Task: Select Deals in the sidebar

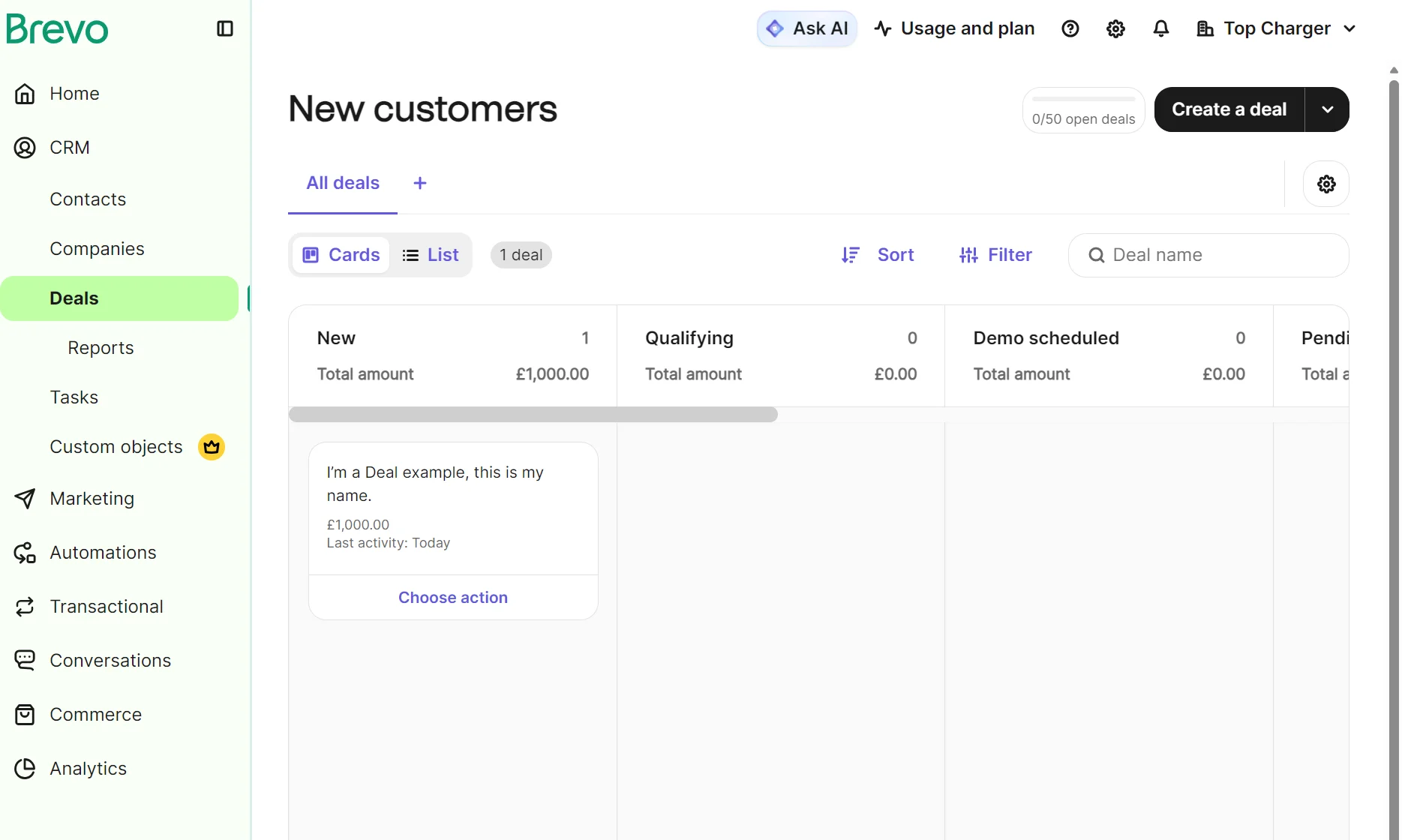Action: coord(119,298)
